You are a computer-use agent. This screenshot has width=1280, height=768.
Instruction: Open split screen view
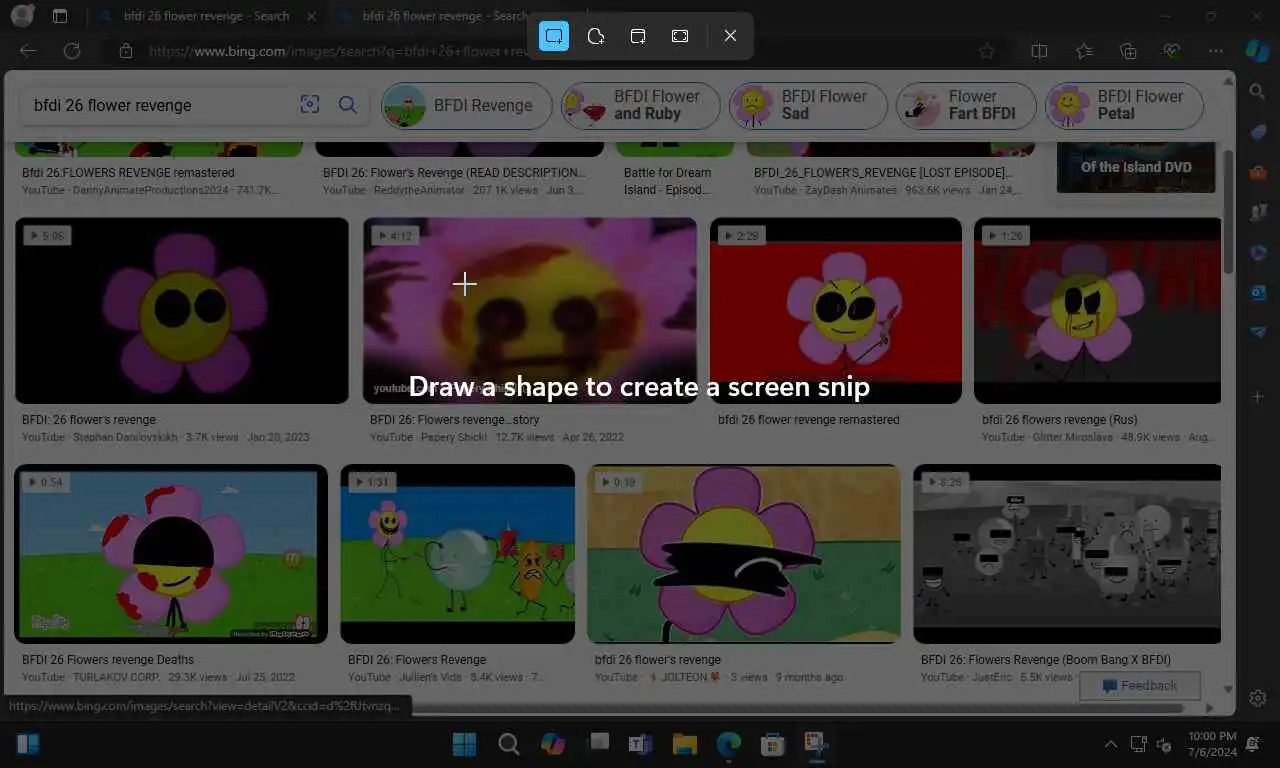tap(1039, 51)
